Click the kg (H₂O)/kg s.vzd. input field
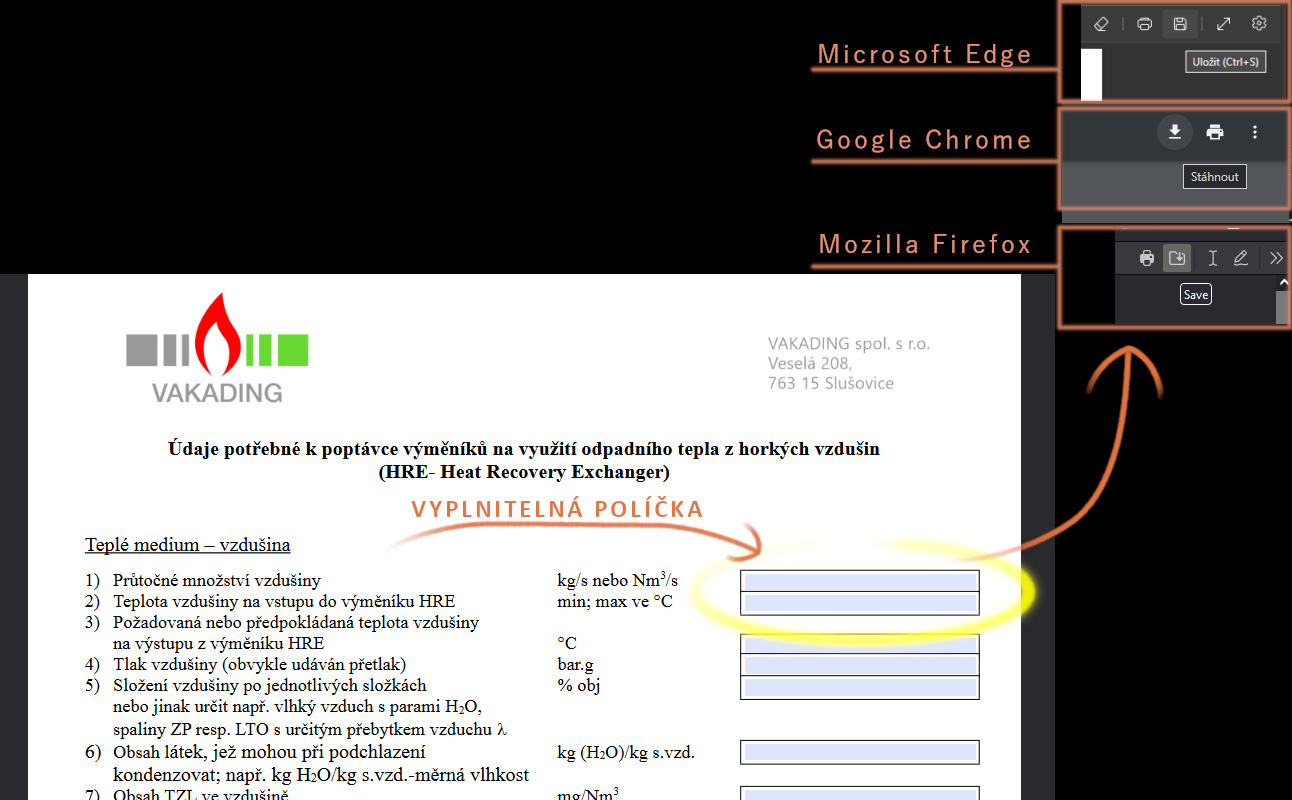 click(x=860, y=752)
